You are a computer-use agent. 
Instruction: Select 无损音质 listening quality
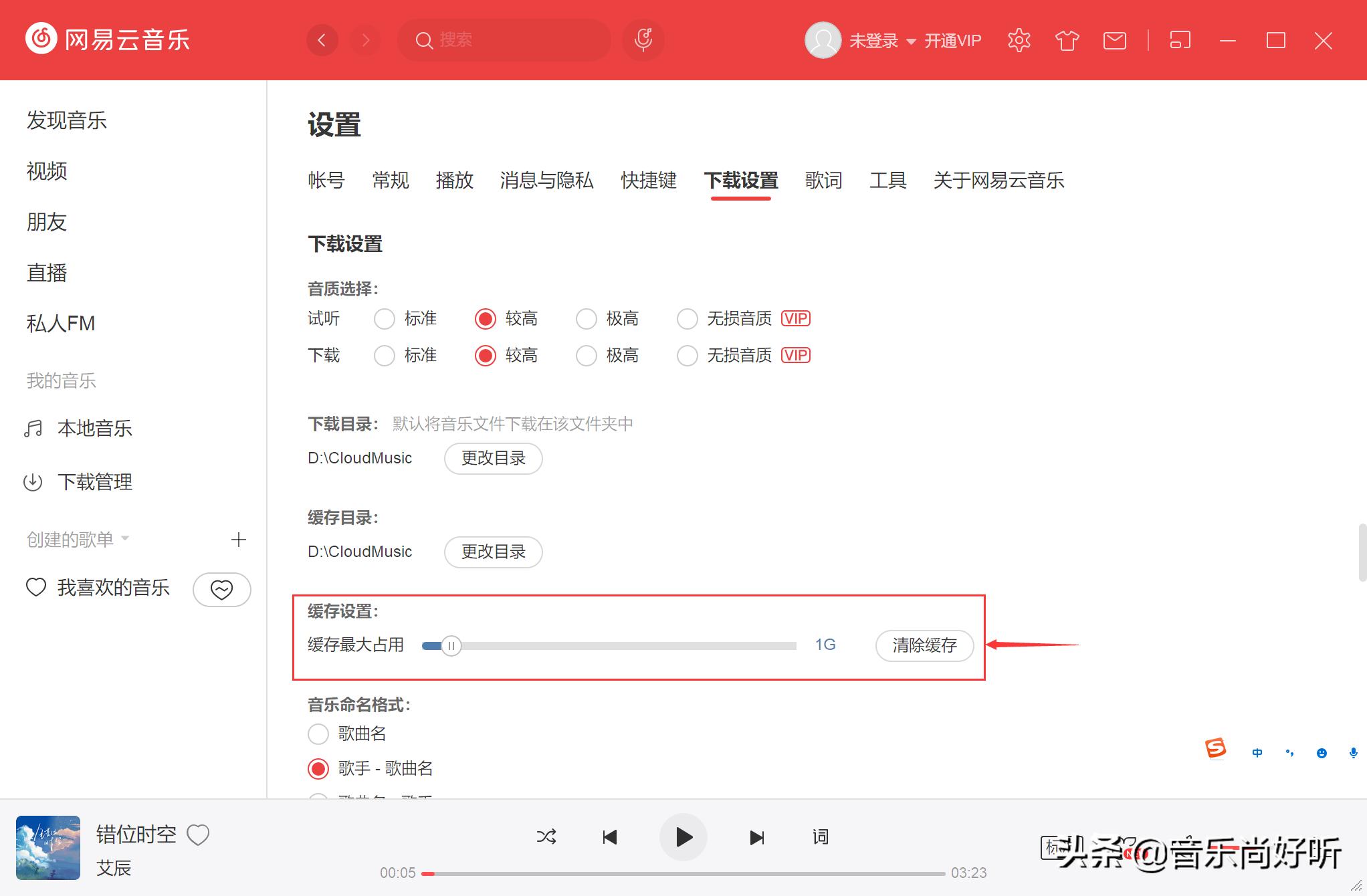tap(687, 318)
